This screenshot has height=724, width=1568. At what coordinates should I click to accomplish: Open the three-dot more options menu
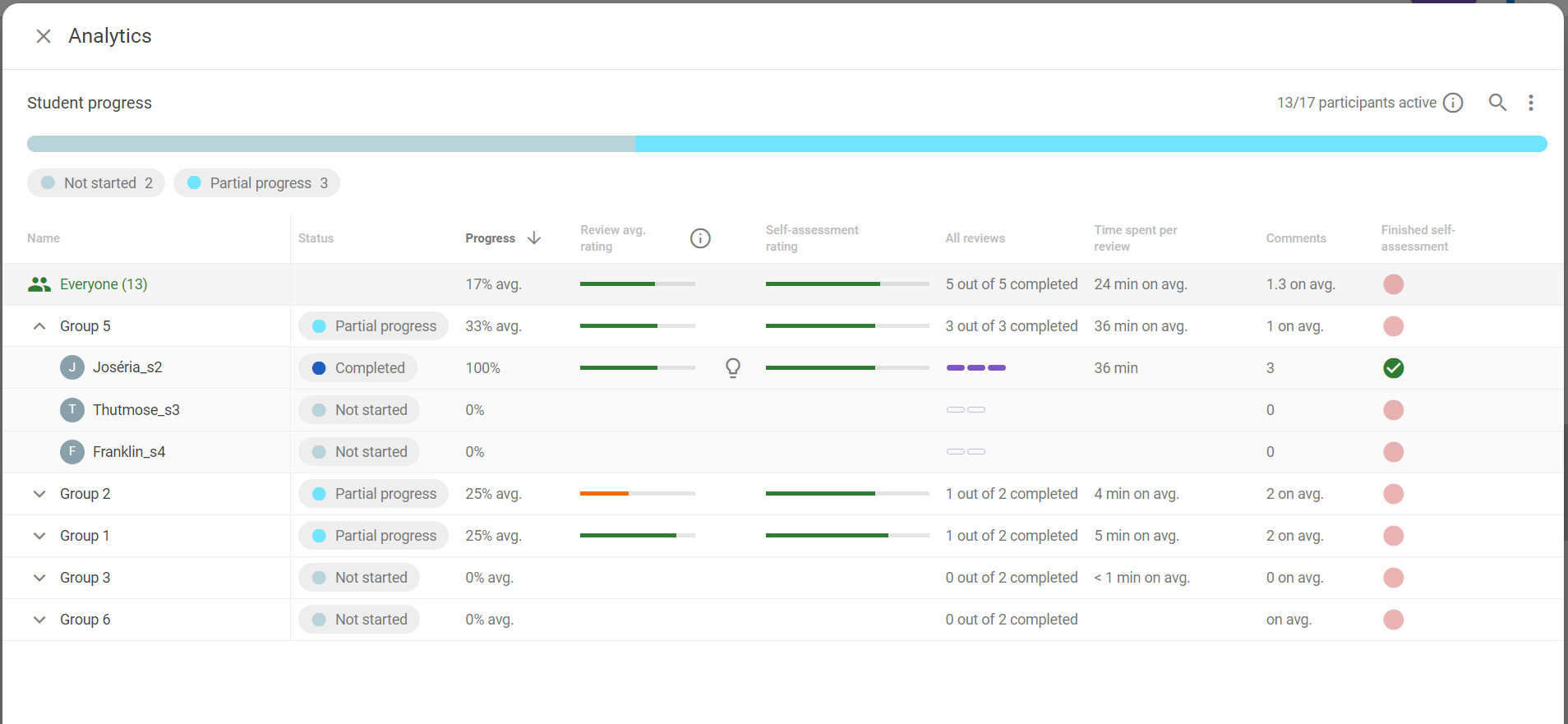[1530, 103]
